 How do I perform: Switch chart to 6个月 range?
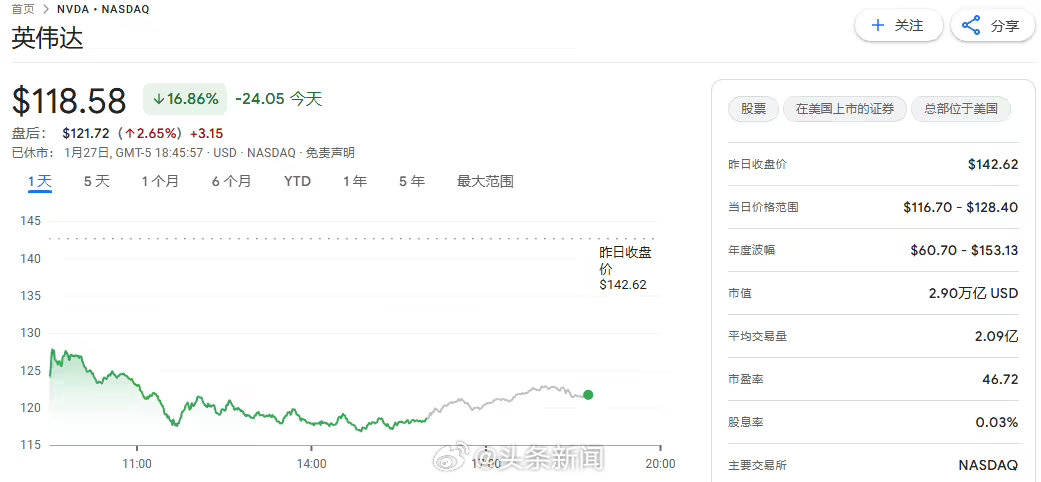[x=232, y=181]
